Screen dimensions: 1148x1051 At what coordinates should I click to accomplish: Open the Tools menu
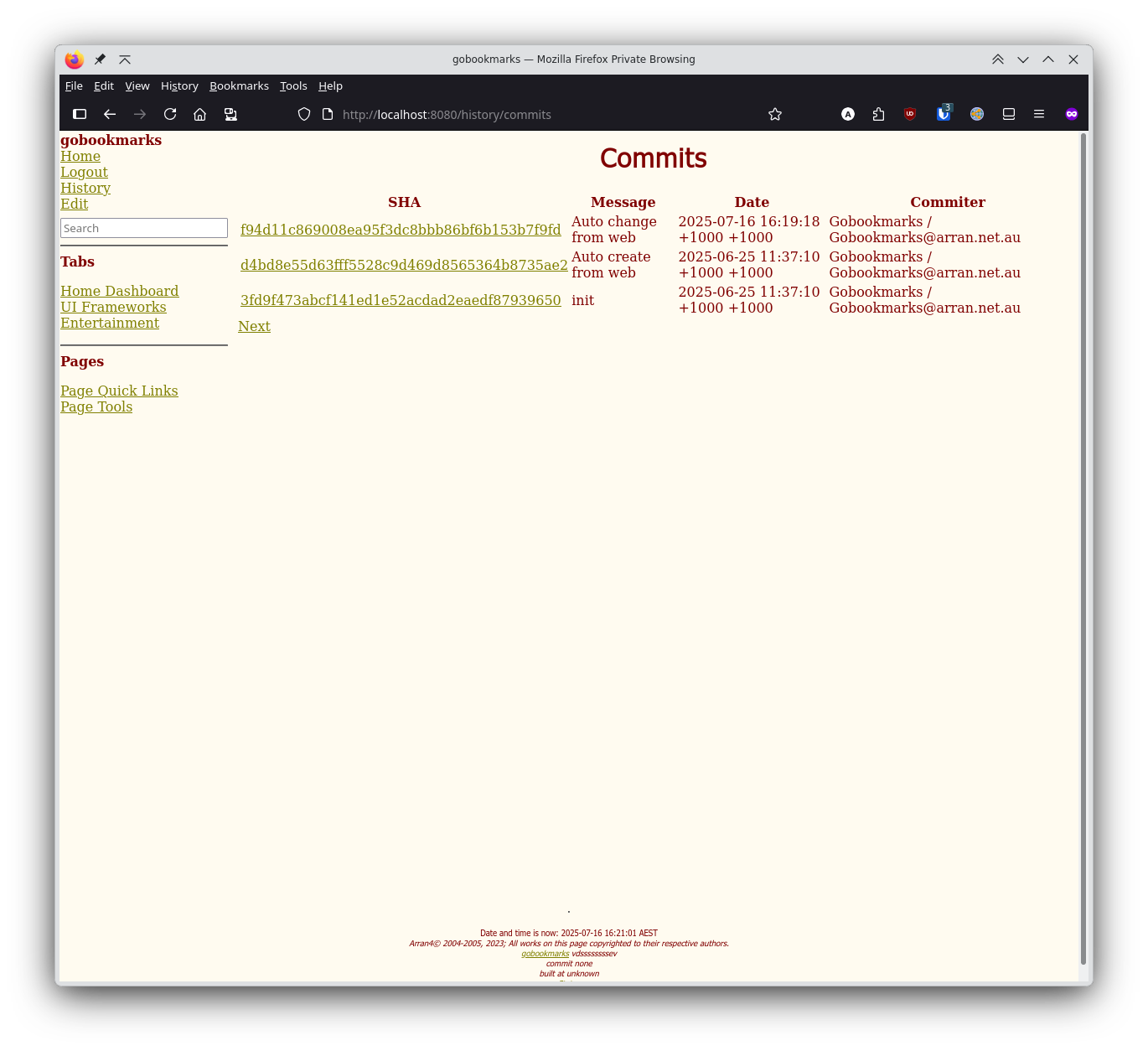pos(293,85)
